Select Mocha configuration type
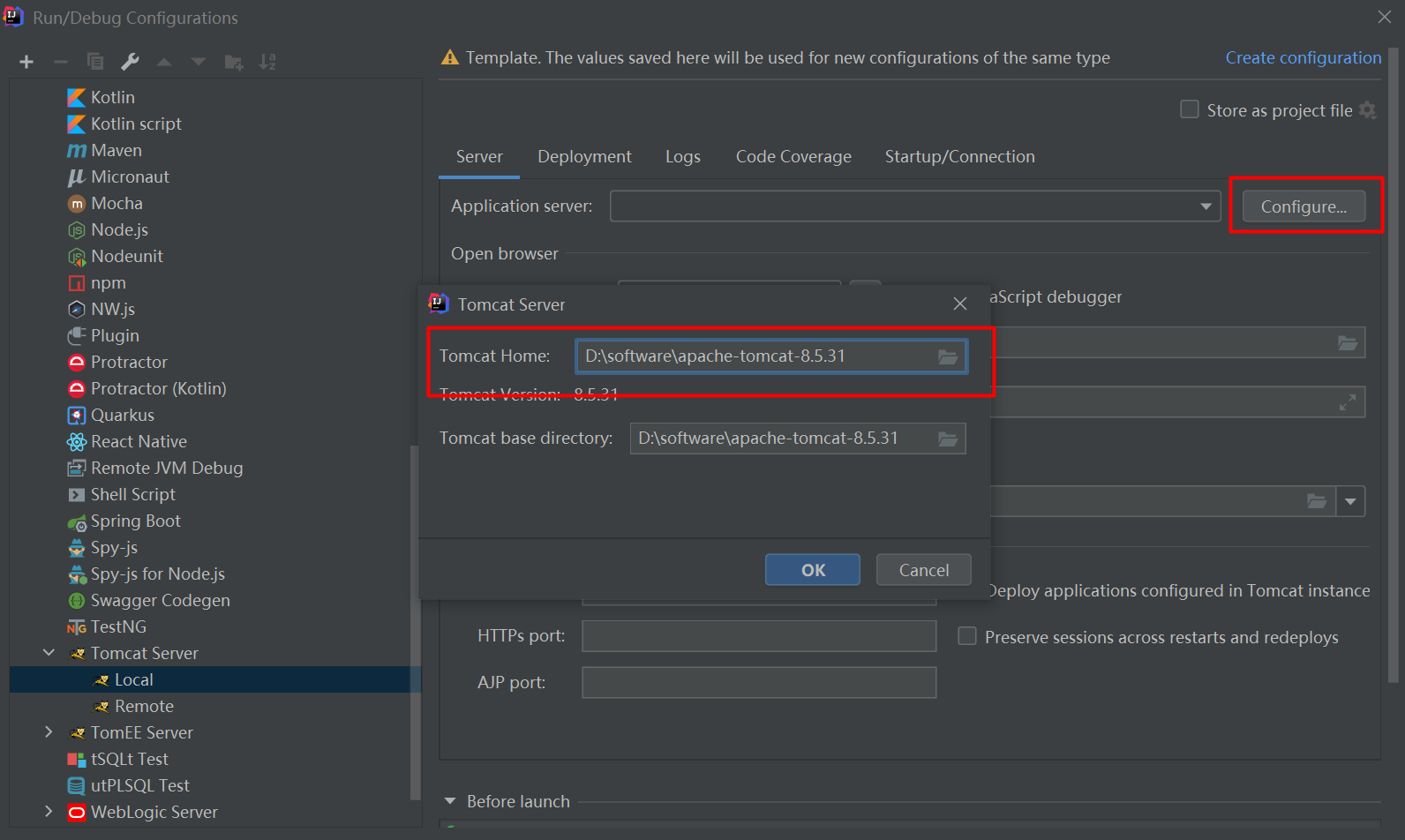Viewport: 1405px width, 840px height. point(116,203)
